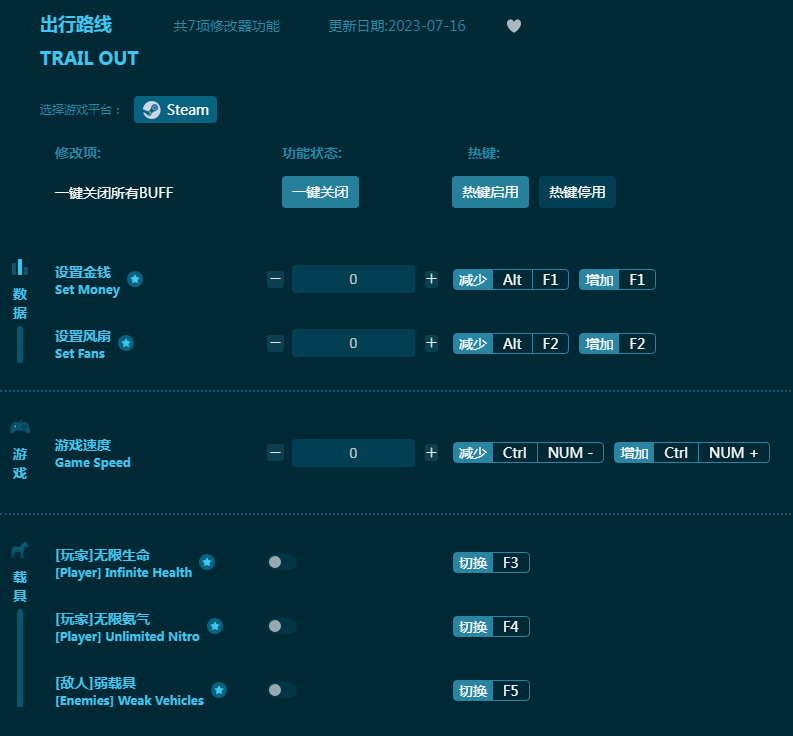The image size is (793, 736).
Task: Click the 数据 data section label
Action: point(20,304)
